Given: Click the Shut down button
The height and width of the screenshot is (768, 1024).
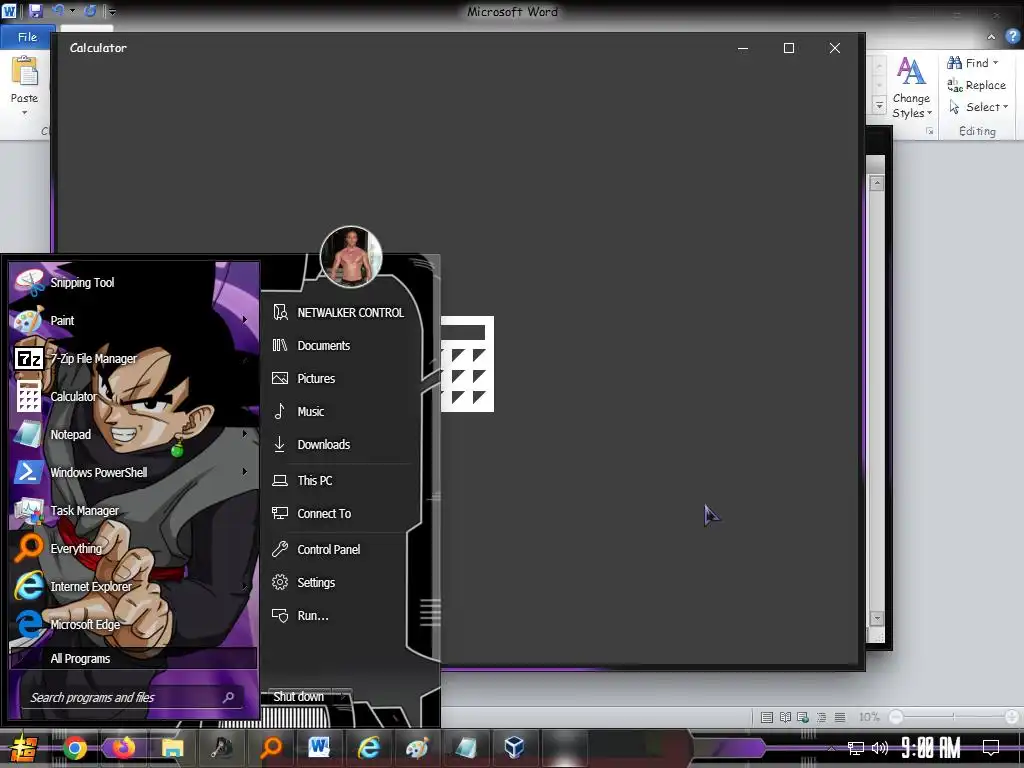Looking at the screenshot, I should [x=298, y=697].
